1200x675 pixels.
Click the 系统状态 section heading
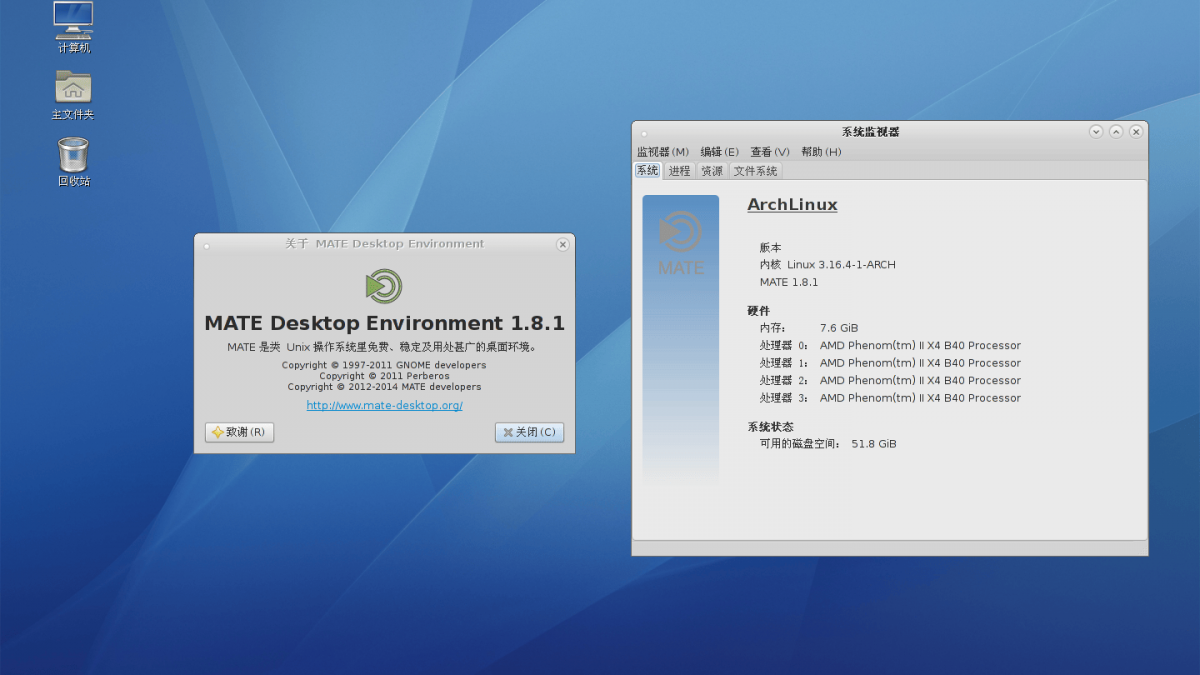click(x=770, y=427)
